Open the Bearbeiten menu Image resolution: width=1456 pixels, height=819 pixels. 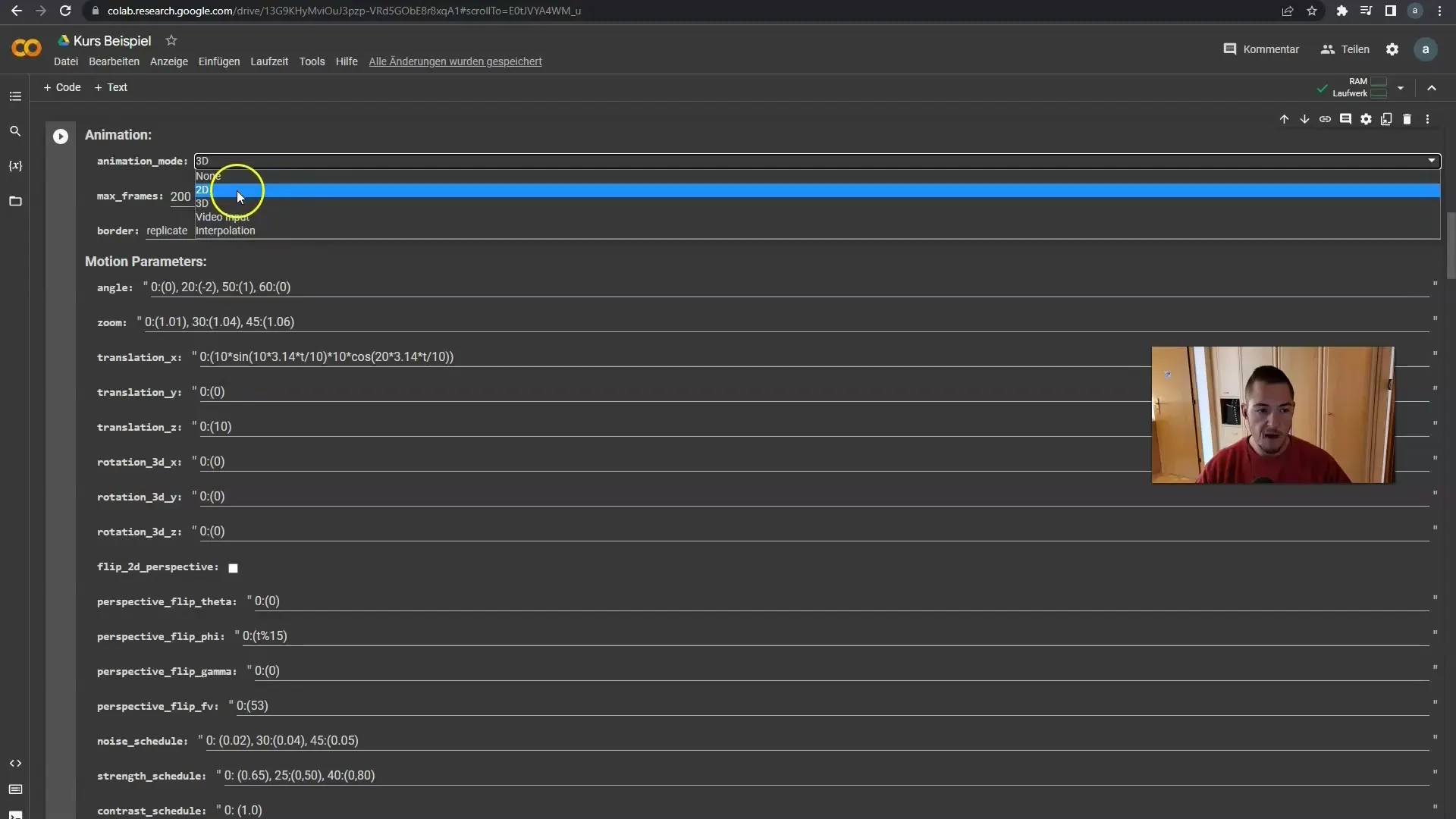(x=114, y=61)
